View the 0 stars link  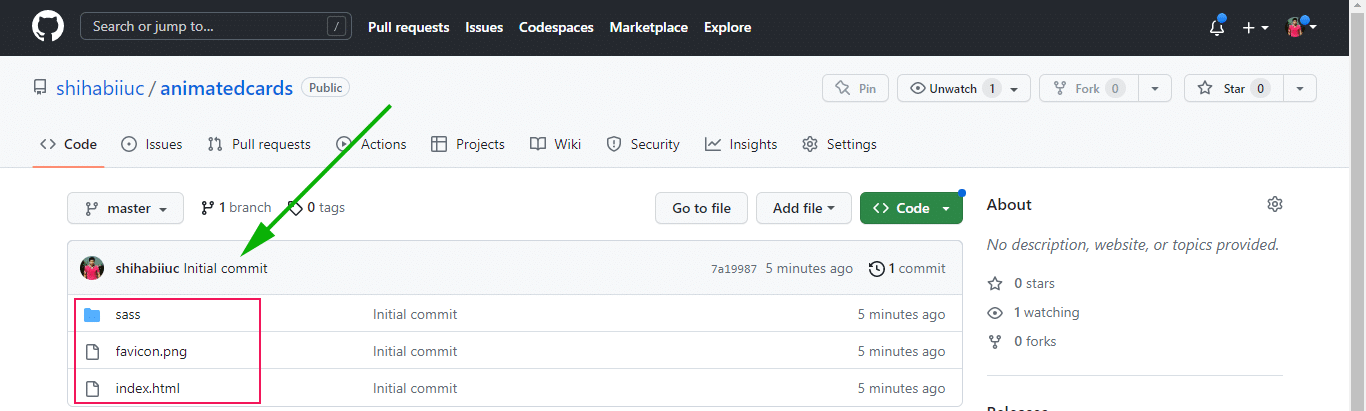point(1021,283)
